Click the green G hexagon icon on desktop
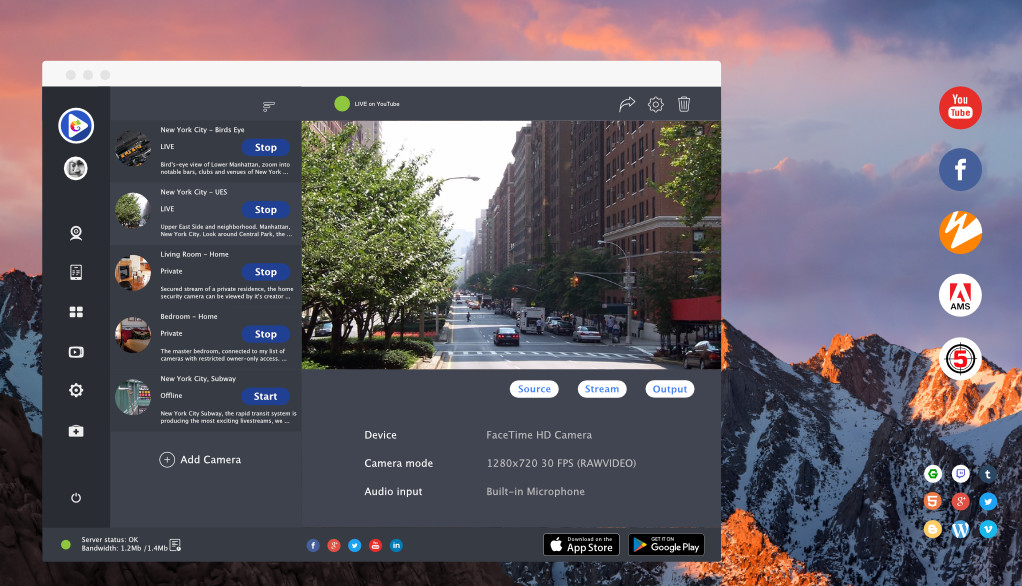Image resolution: width=1022 pixels, height=586 pixels. click(x=933, y=474)
